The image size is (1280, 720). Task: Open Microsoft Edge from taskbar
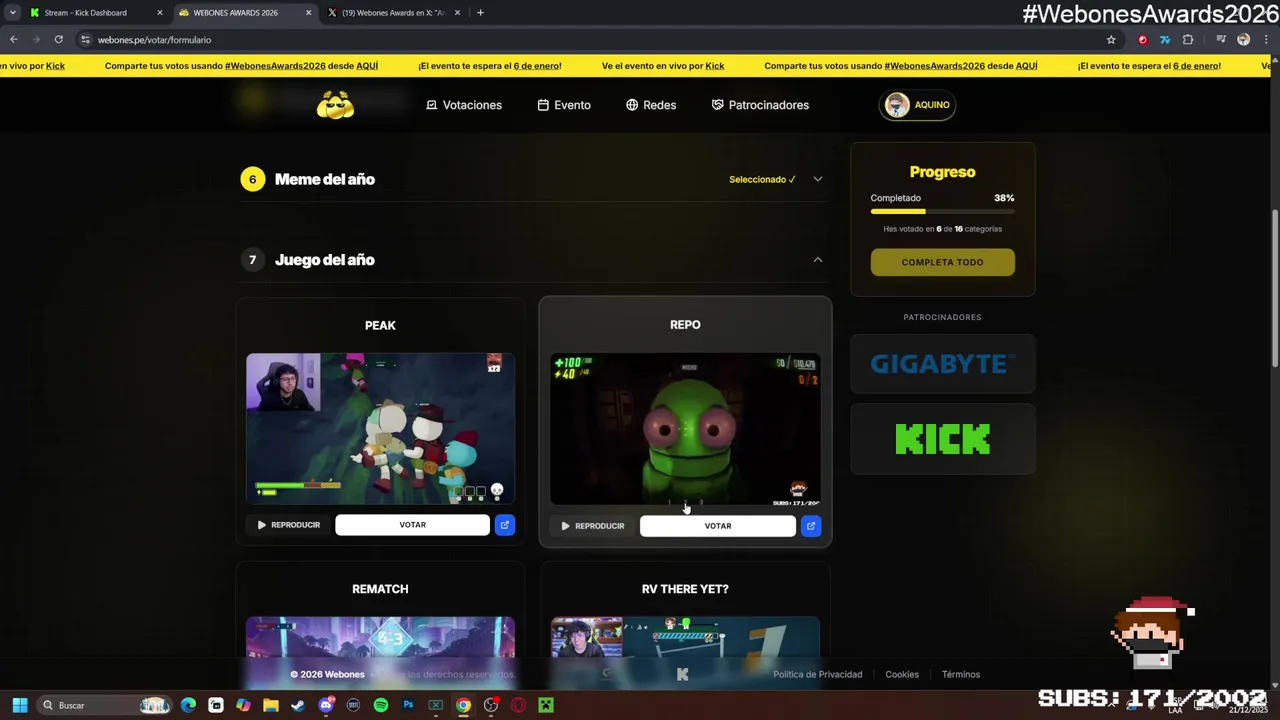[189, 705]
